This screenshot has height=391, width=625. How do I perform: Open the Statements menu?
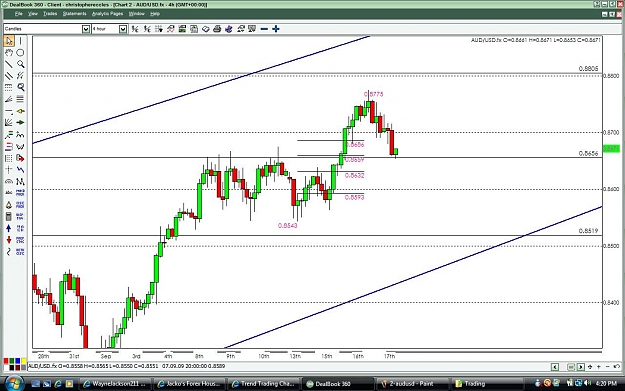75,14
